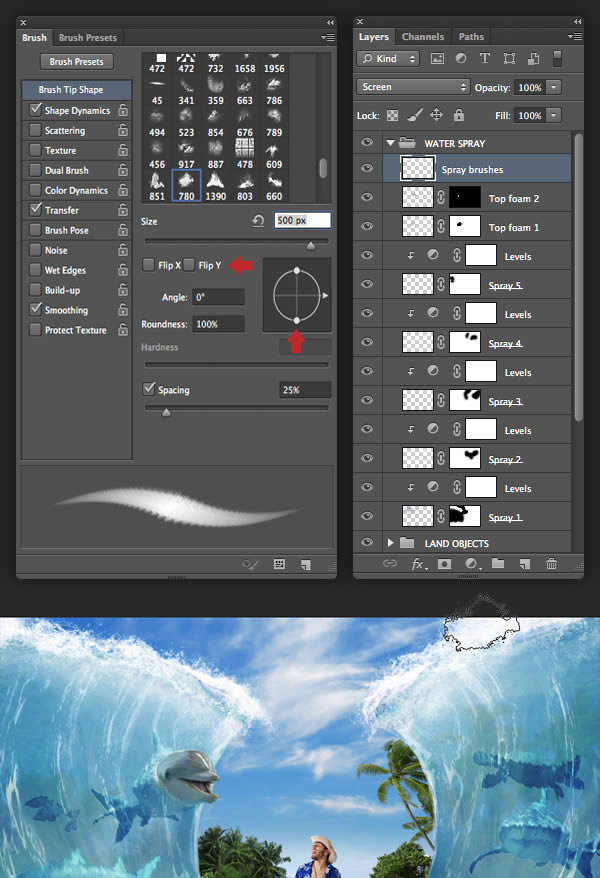
Task: Lock image pixels brush icon
Action: click(415, 115)
